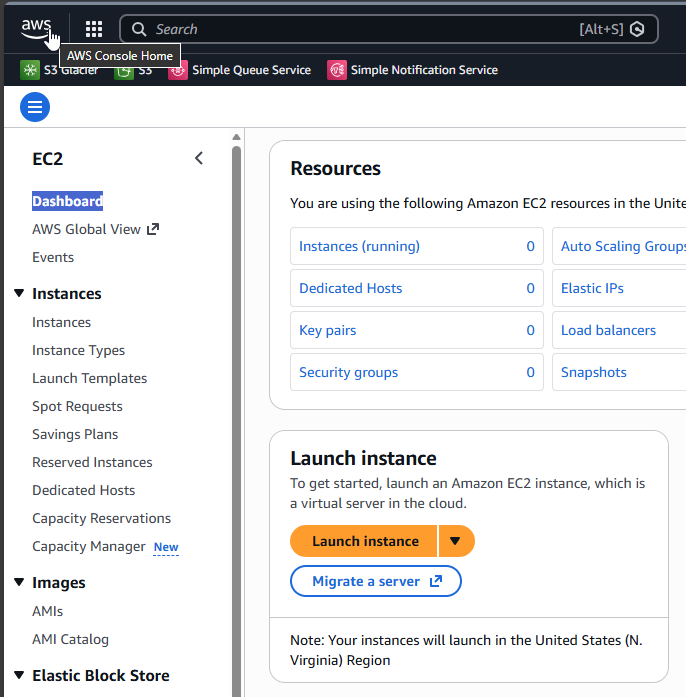Click the New badge beside Capacity Manager
This screenshot has width=686, height=697.
click(166, 547)
